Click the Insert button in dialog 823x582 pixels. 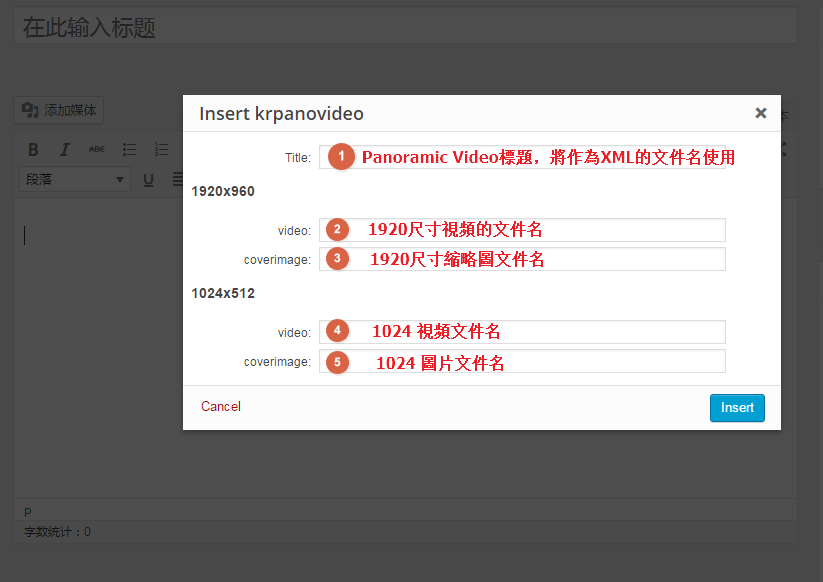[737, 408]
